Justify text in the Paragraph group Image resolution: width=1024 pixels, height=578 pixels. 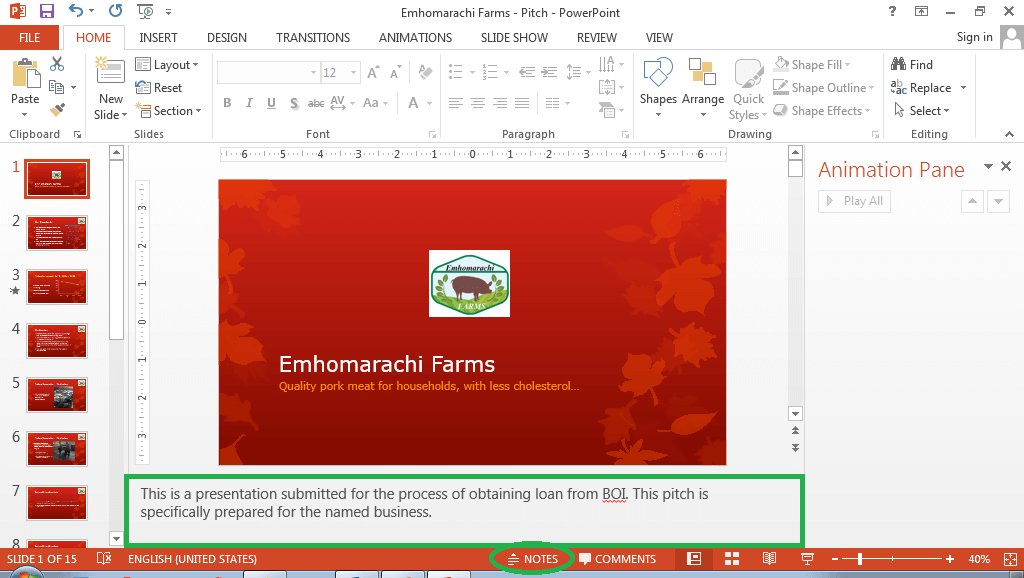[x=522, y=103]
